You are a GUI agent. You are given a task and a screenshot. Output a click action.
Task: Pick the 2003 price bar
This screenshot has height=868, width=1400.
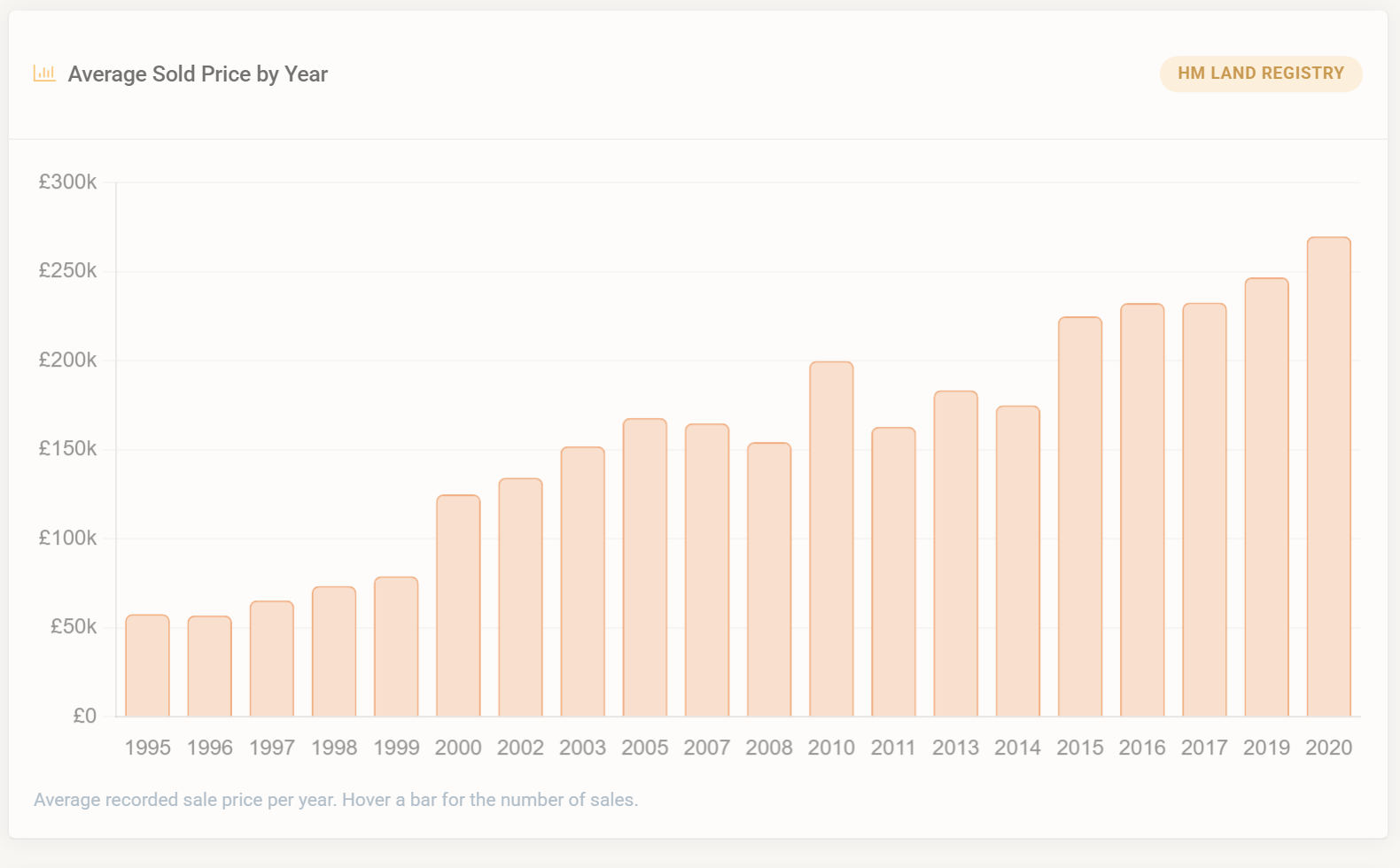pos(583,582)
